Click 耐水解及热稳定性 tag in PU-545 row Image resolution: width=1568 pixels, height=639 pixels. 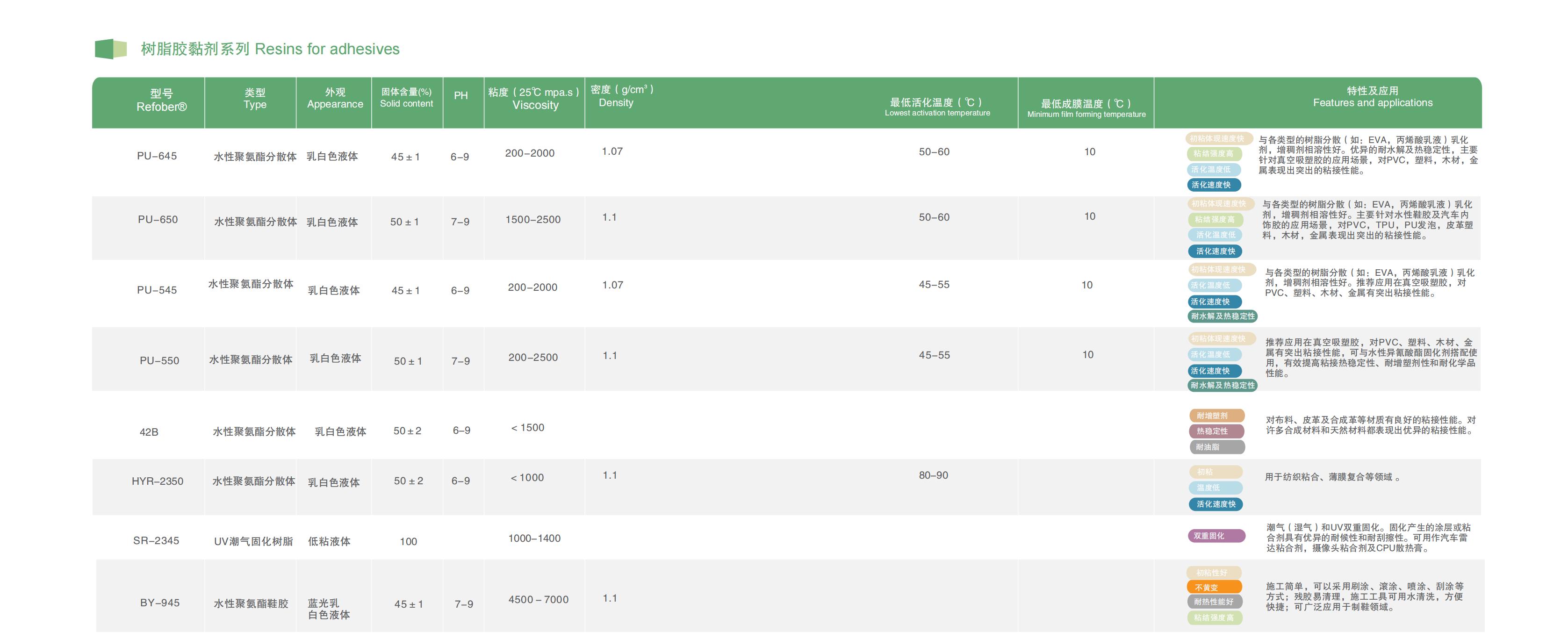pyautogui.click(x=1222, y=316)
